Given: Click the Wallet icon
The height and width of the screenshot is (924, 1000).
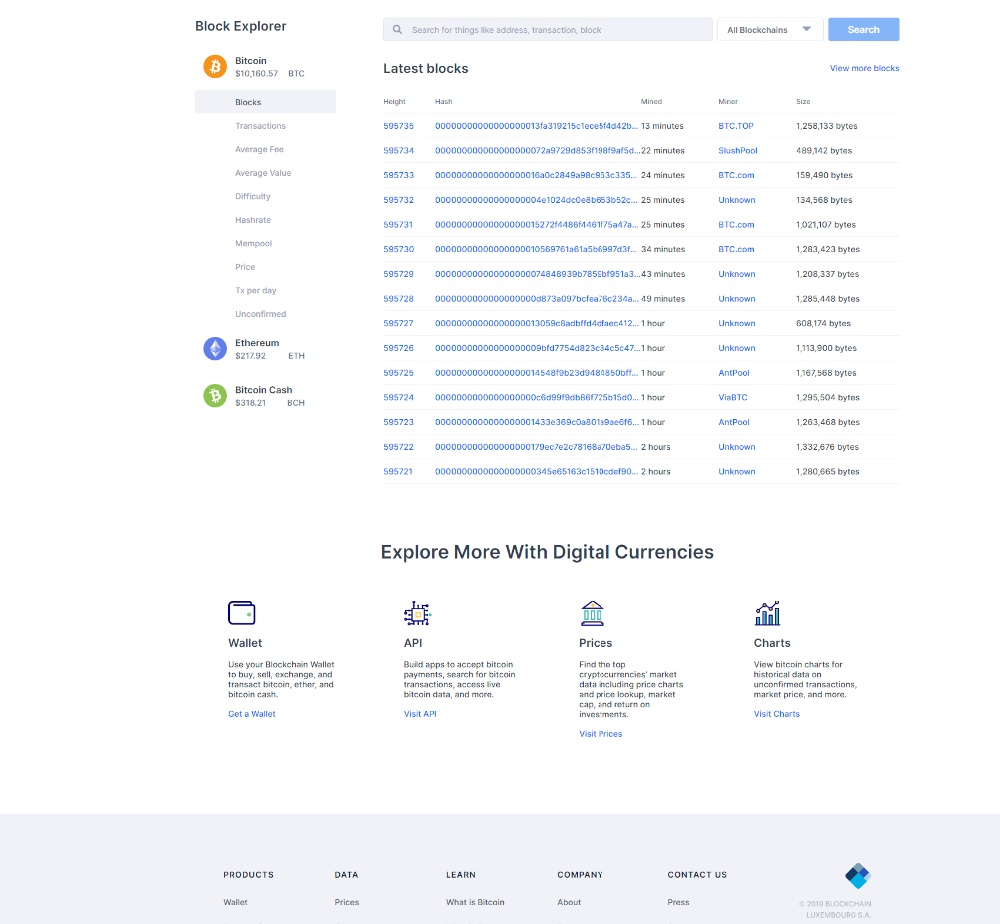Looking at the screenshot, I should 242,613.
